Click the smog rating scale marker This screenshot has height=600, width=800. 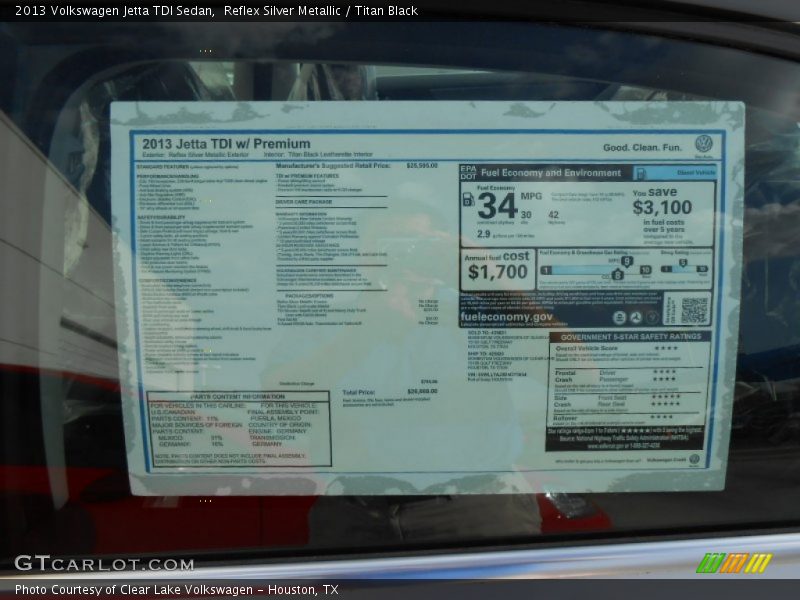click(x=683, y=264)
